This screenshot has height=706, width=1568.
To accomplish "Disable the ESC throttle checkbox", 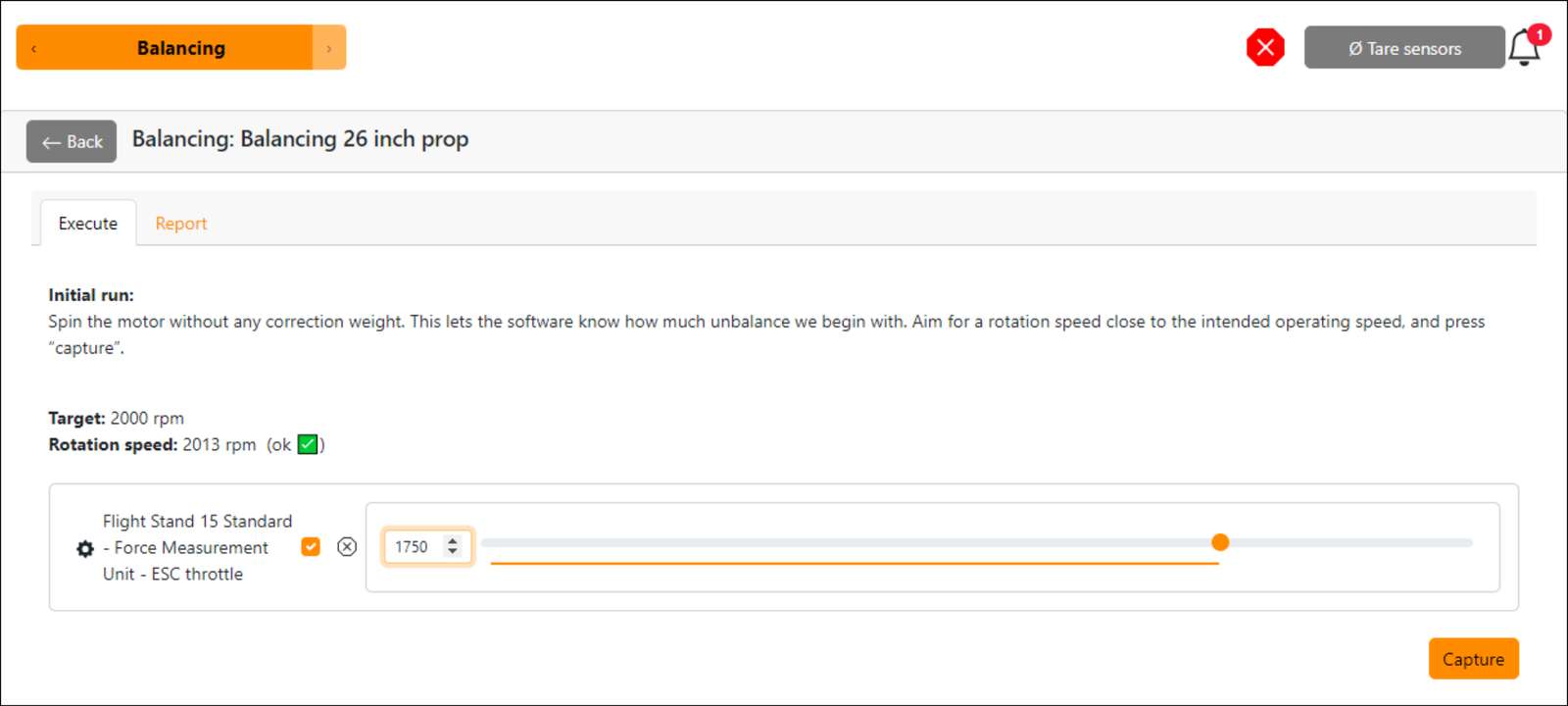I will coord(310,546).
